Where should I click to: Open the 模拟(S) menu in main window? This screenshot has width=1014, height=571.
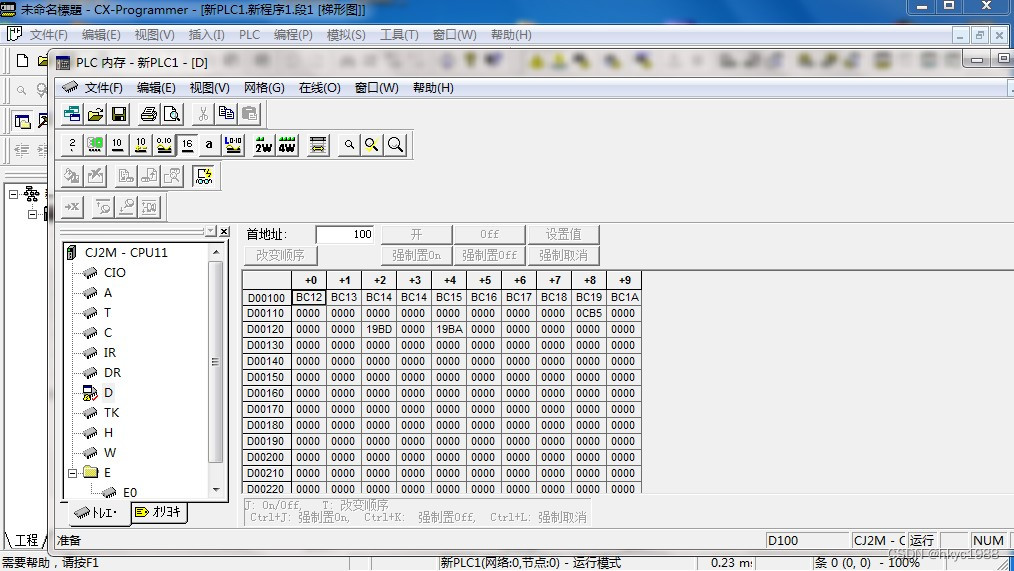click(346, 35)
